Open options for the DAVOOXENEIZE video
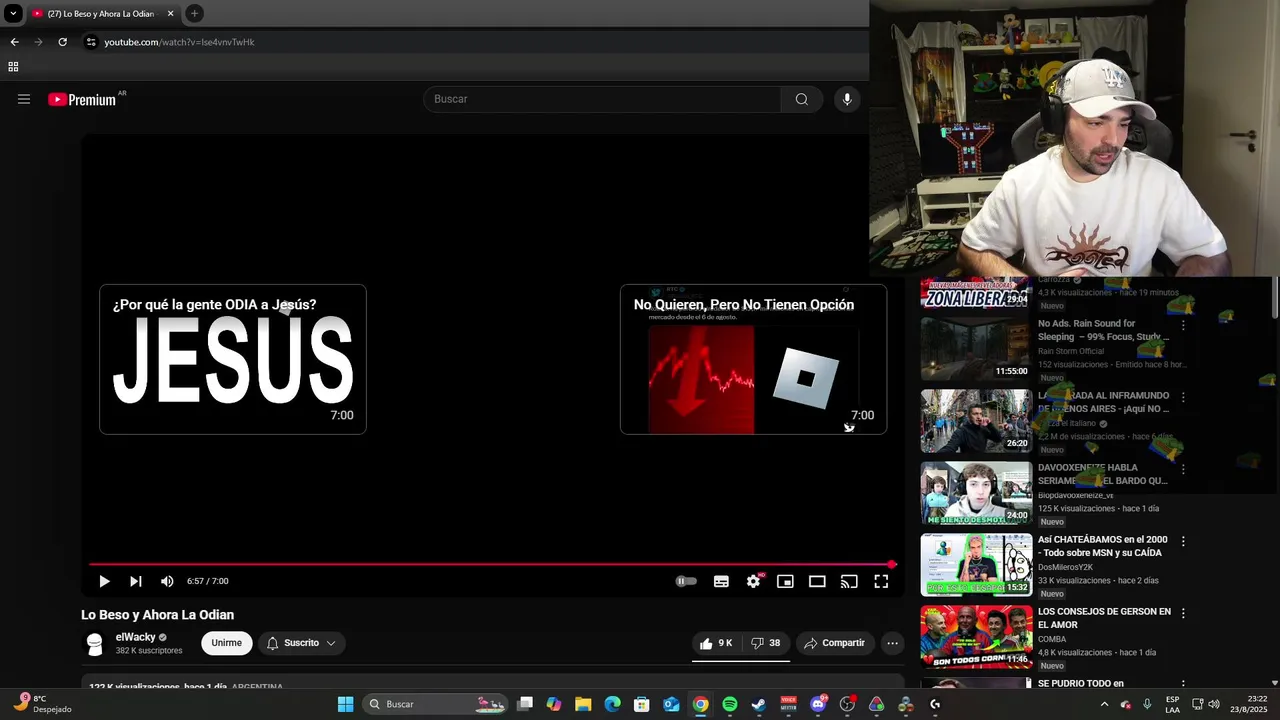This screenshot has width=1280, height=720. [1183, 469]
